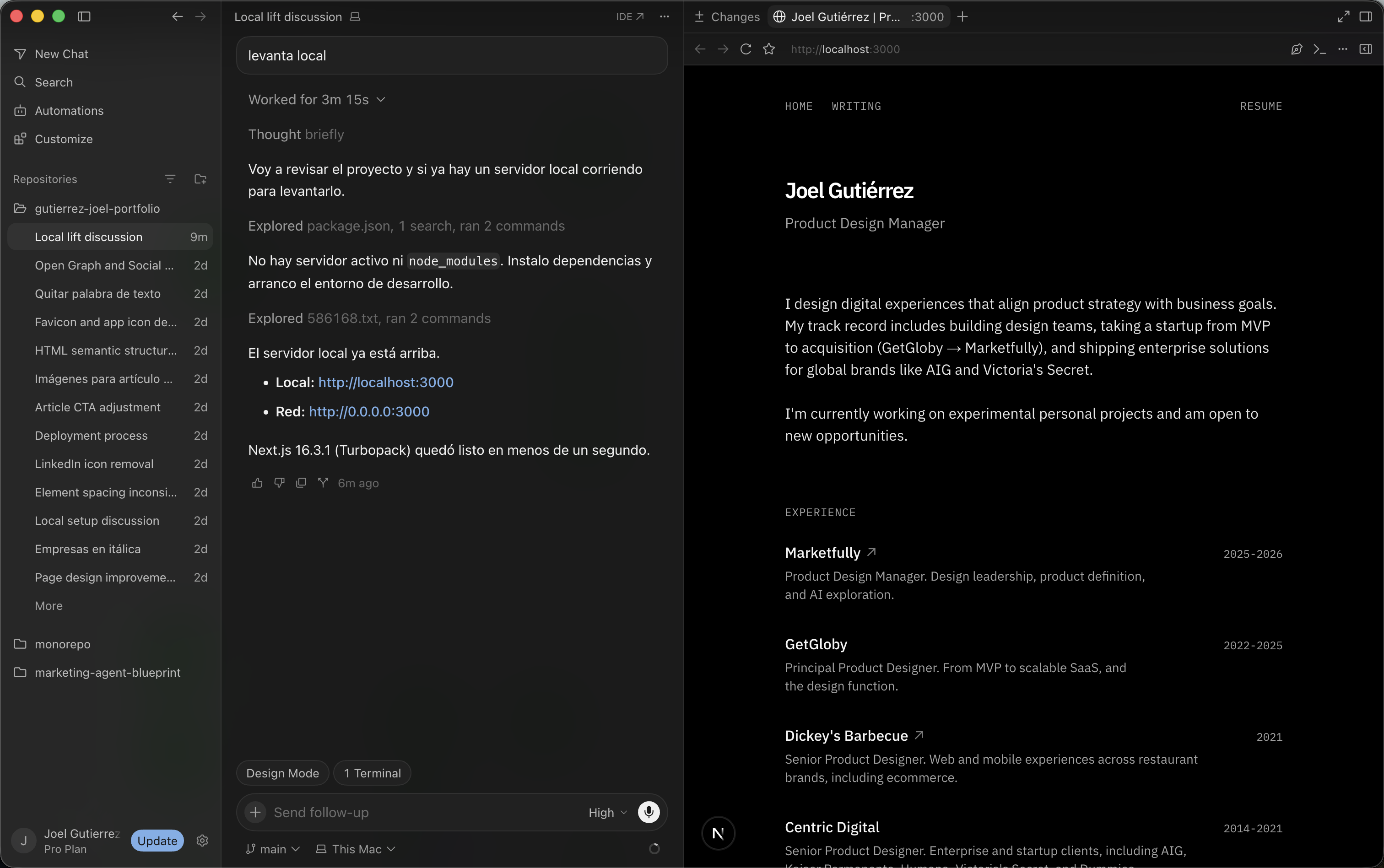
Task: Open the Deployment process chat
Action: [x=110, y=436]
